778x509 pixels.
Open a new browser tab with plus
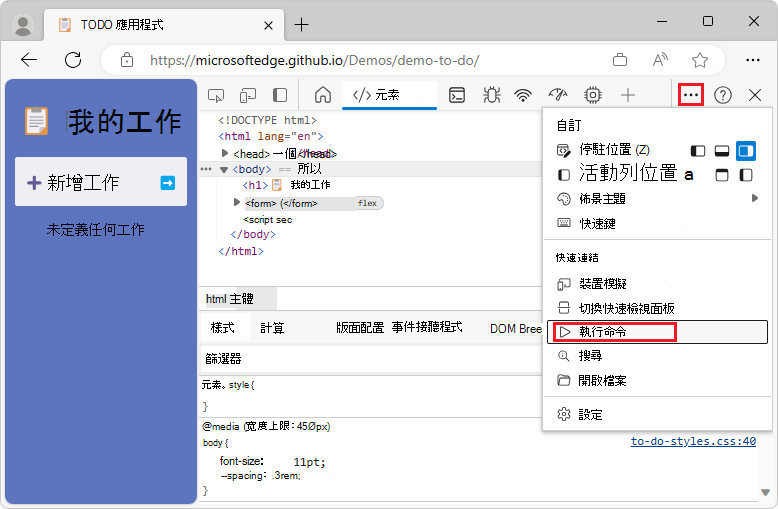[x=301, y=24]
